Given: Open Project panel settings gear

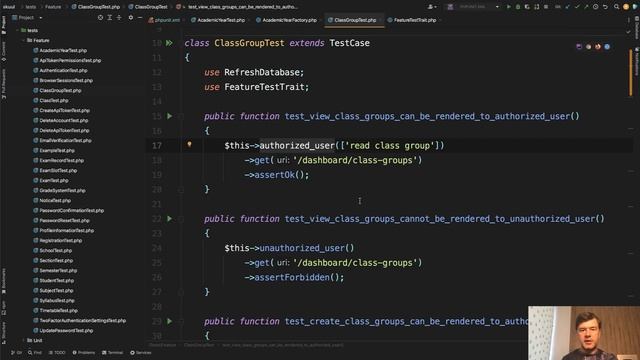Looking at the screenshot, I should pyautogui.click(x=131, y=18).
